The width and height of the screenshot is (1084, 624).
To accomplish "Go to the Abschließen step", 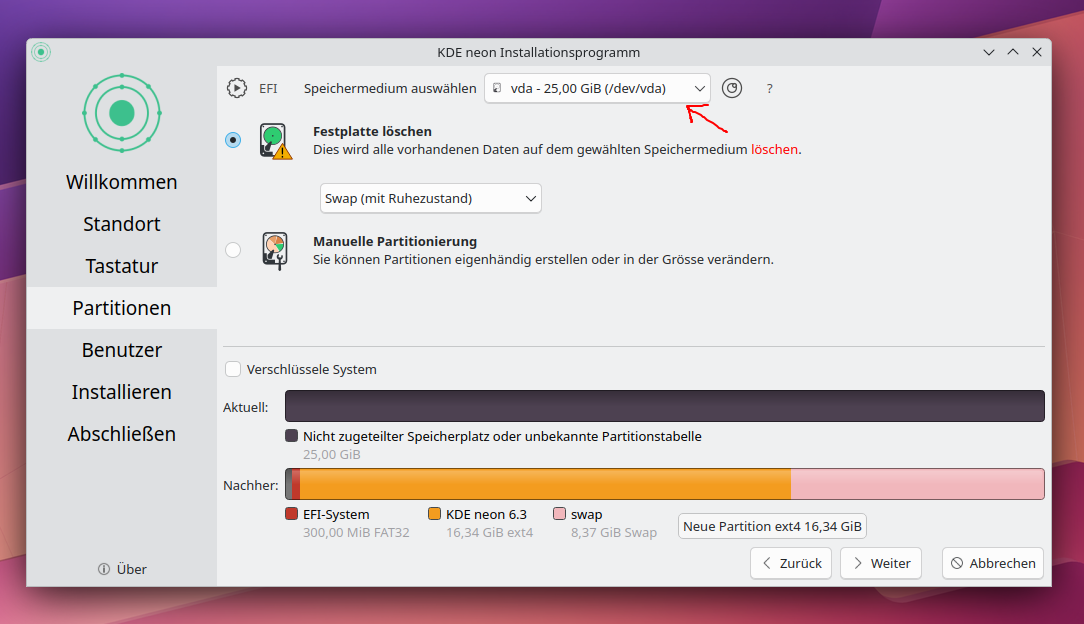I will (x=122, y=434).
